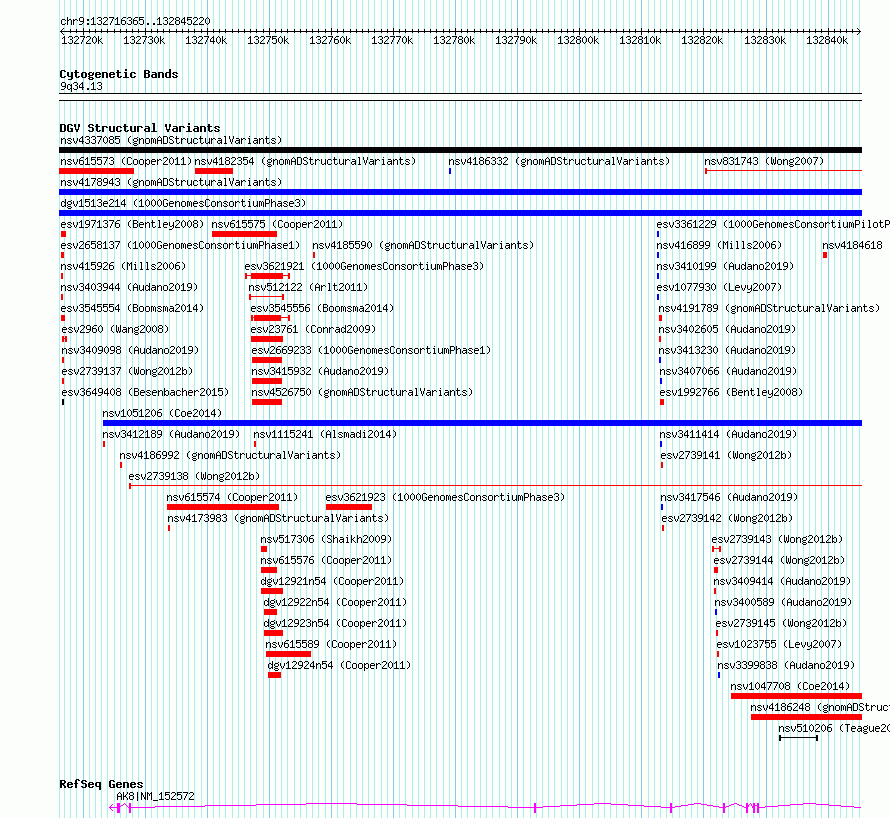Open variant esv2739143 (Wong2012b)
This screenshot has width=890, height=818.
777,539
